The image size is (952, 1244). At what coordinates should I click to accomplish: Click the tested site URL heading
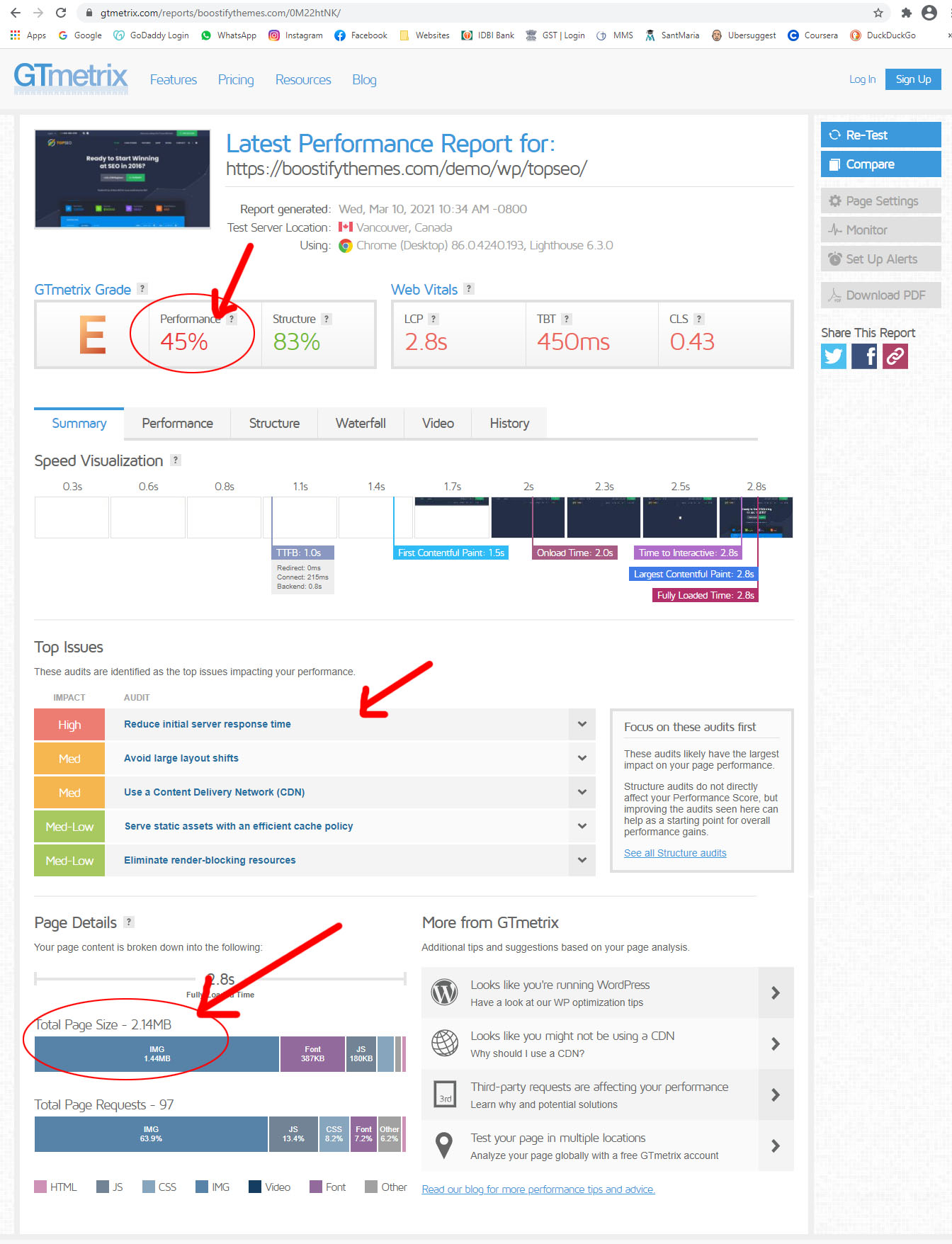(407, 169)
